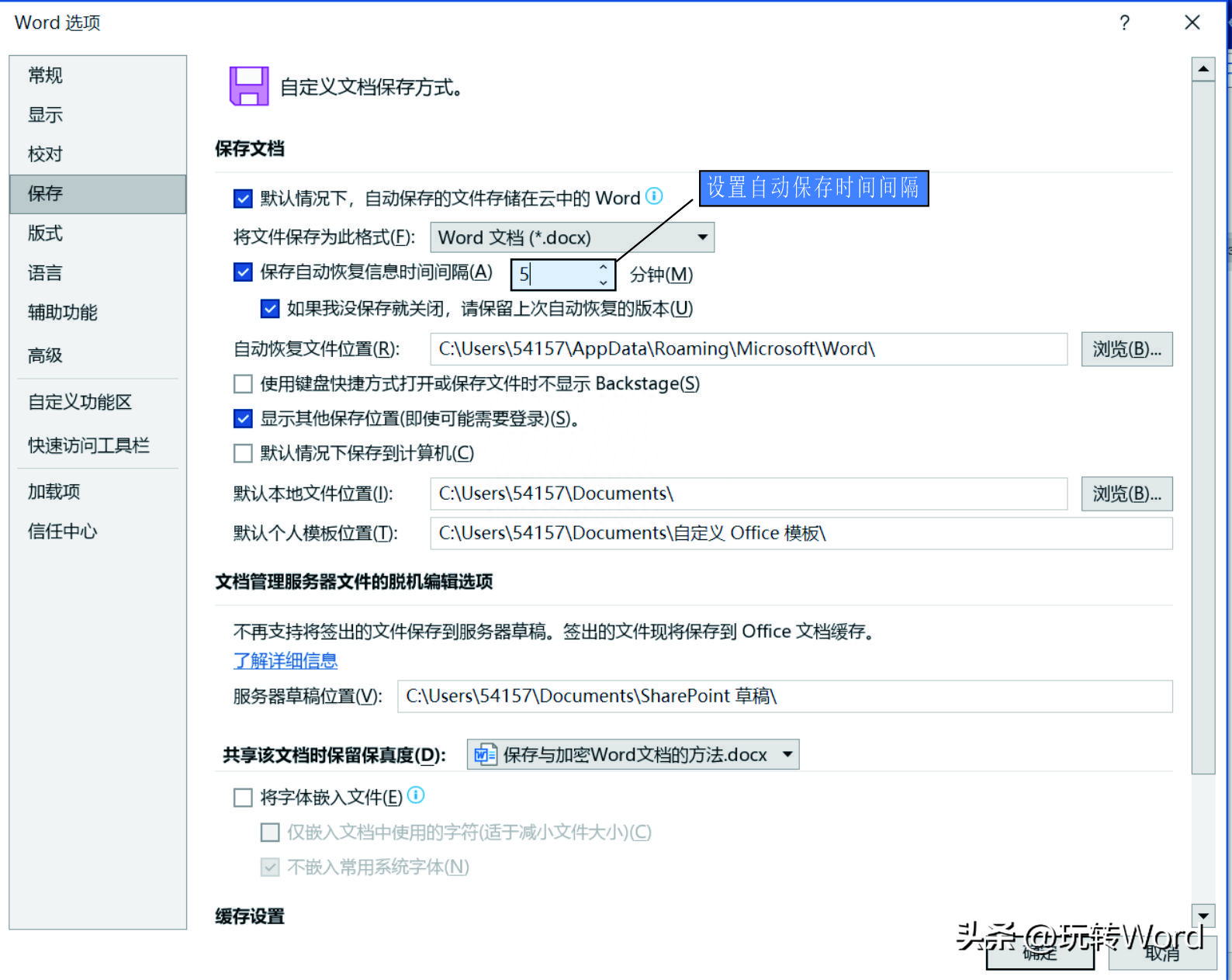This screenshot has height=980, width=1232.
Task: Open the 高级 category
Action: click(98, 355)
